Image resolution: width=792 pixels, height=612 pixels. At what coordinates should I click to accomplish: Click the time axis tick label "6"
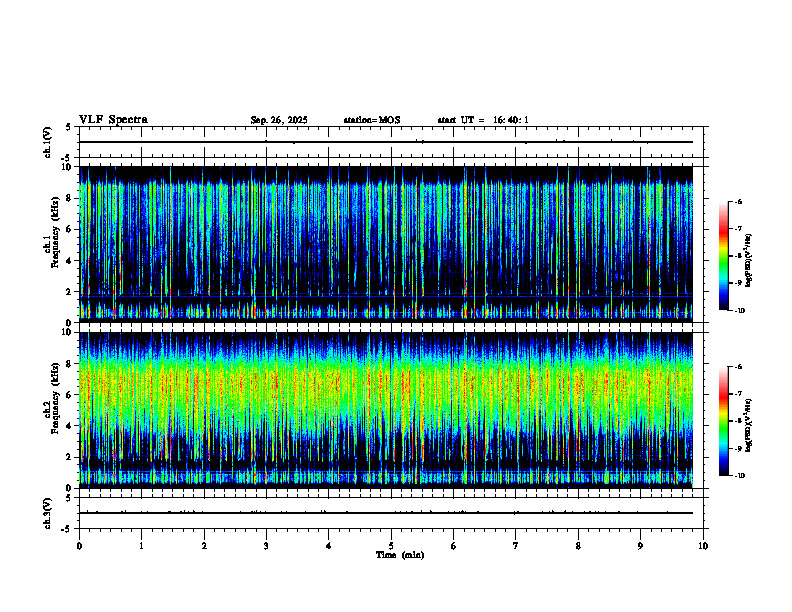(x=454, y=546)
